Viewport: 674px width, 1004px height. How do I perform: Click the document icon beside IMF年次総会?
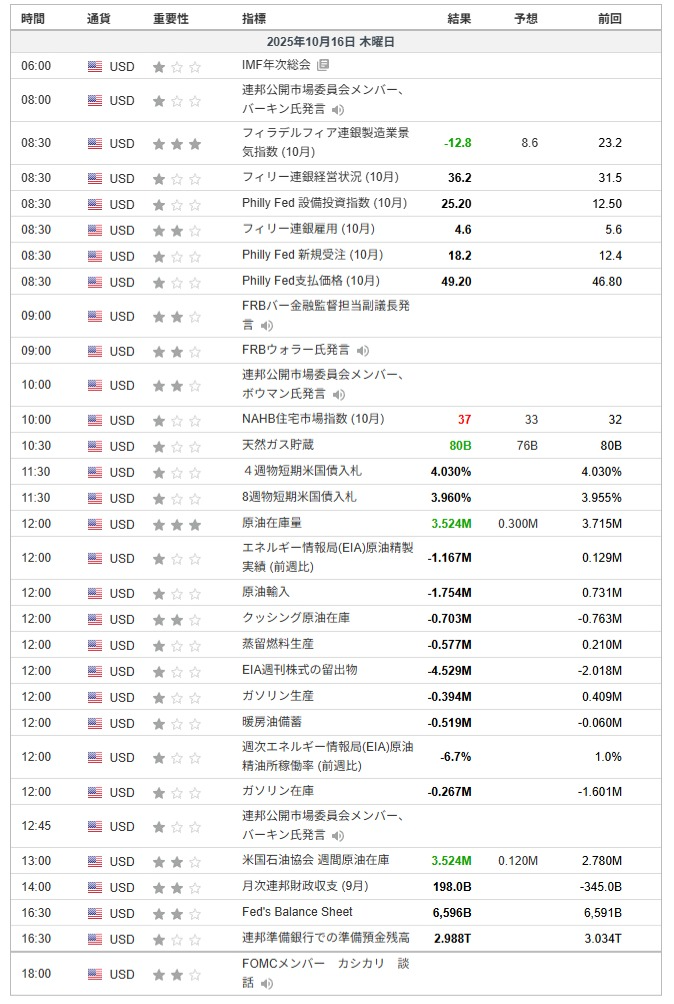(323, 66)
